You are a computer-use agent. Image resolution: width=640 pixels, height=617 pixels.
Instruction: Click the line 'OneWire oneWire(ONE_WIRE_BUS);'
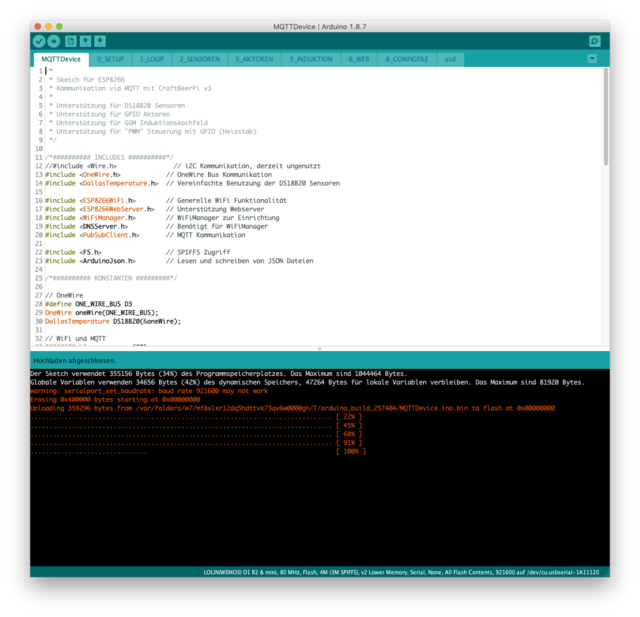[x=102, y=313]
